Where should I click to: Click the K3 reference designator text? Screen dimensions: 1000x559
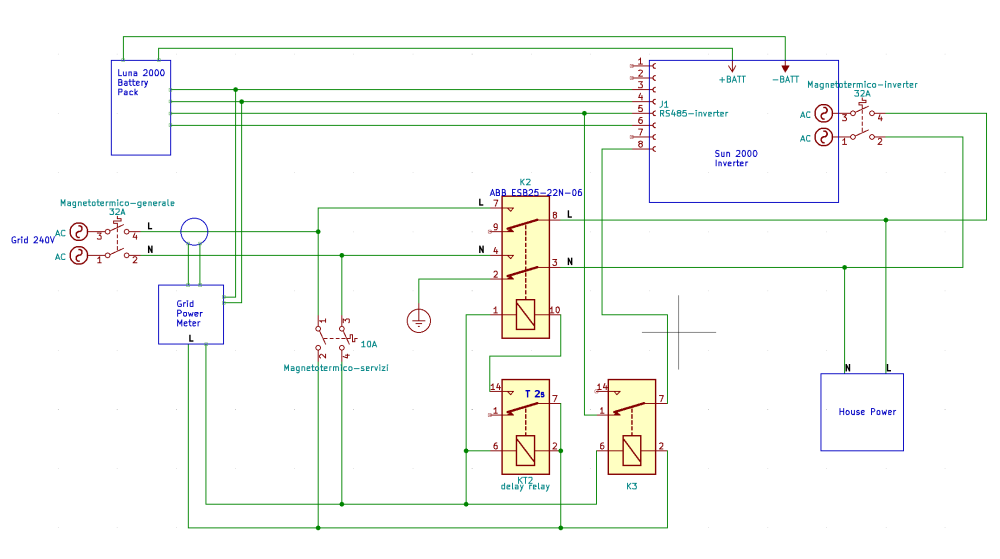631,486
